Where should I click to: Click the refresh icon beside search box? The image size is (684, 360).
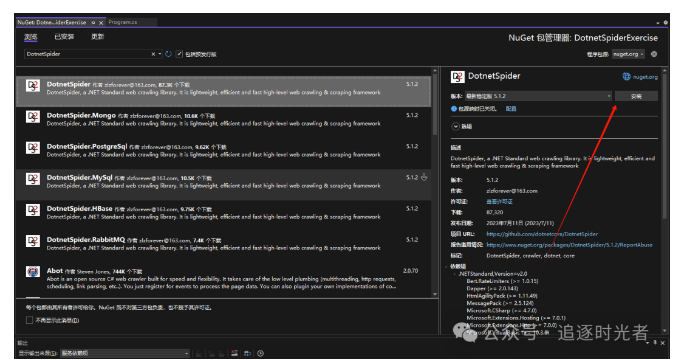(168, 54)
